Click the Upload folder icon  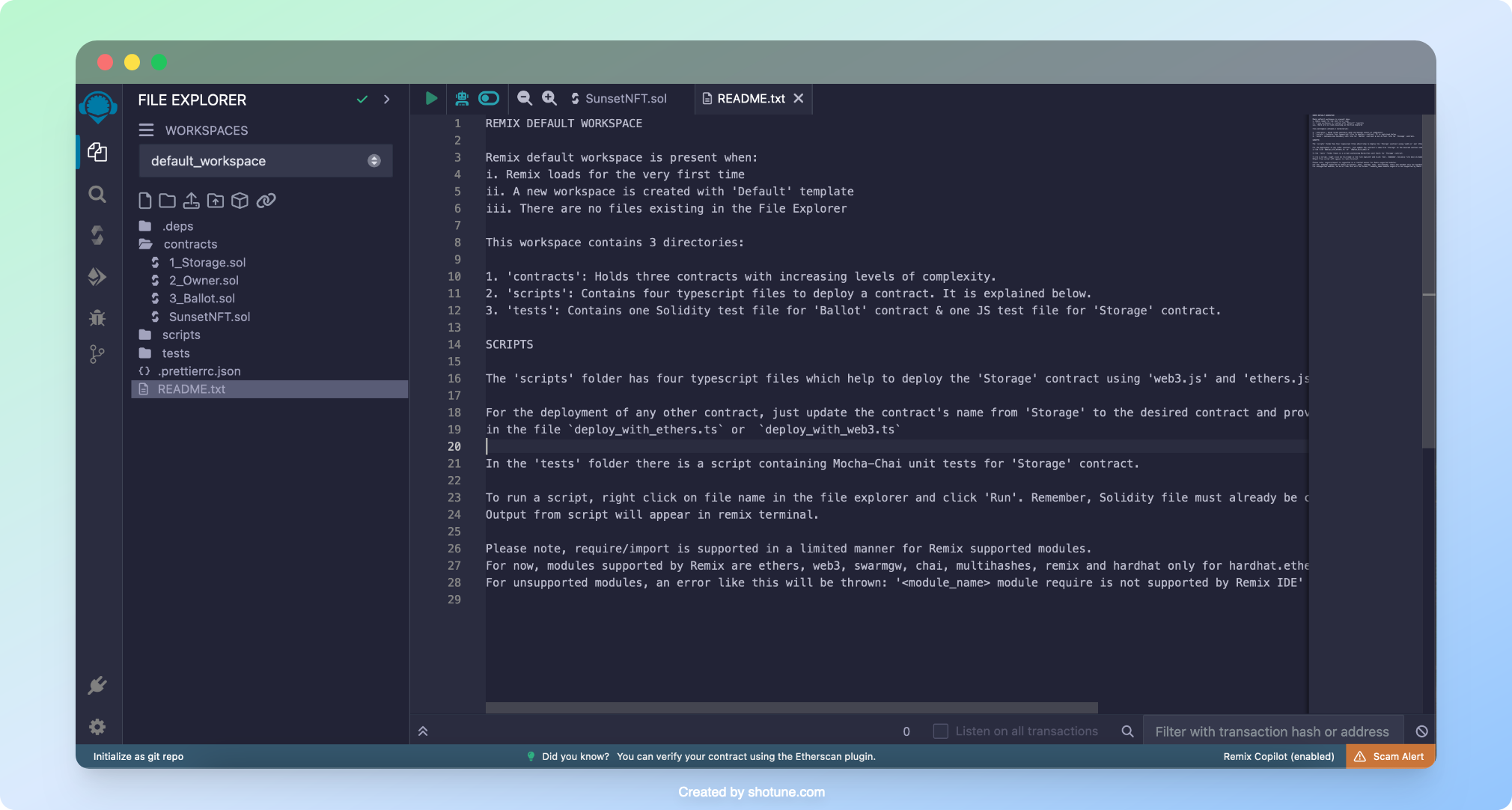click(x=216, y=201)
